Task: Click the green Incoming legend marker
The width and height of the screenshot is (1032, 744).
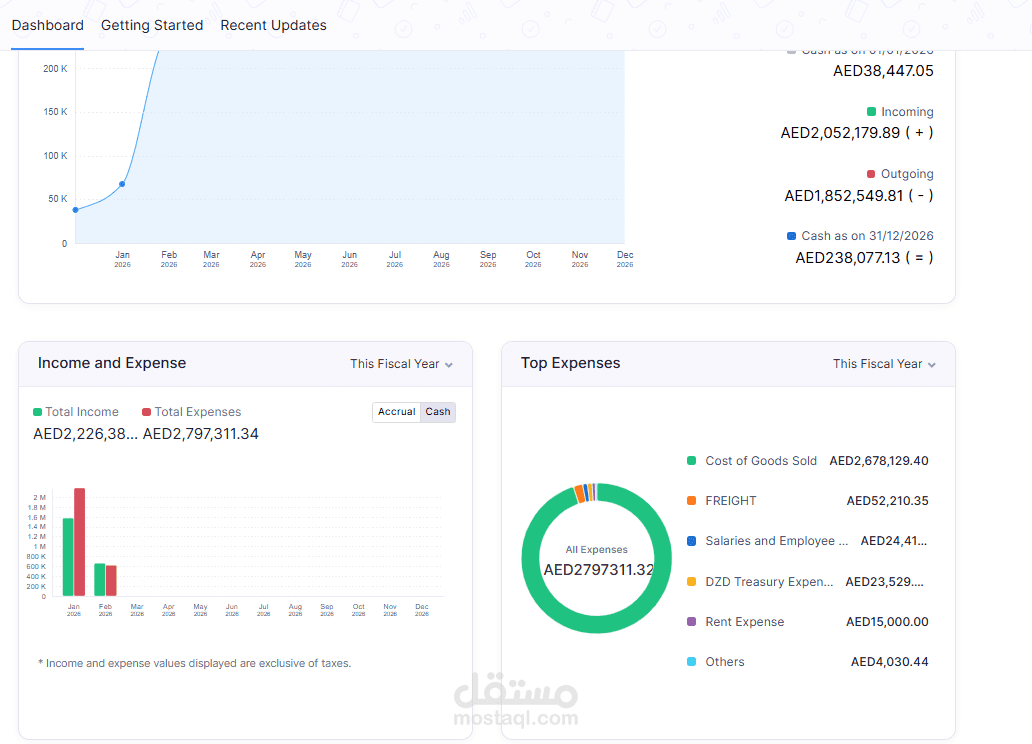Action: (x=871, y=112)
